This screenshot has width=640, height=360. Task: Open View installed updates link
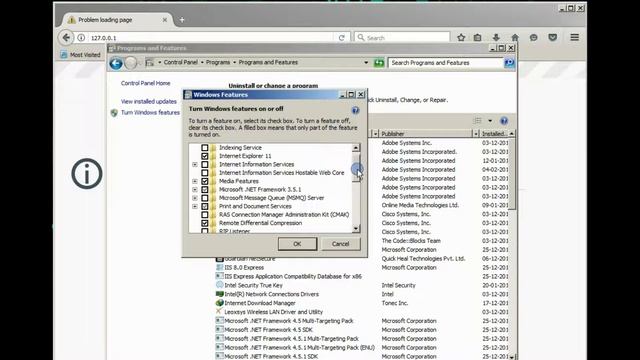(149, 101)
